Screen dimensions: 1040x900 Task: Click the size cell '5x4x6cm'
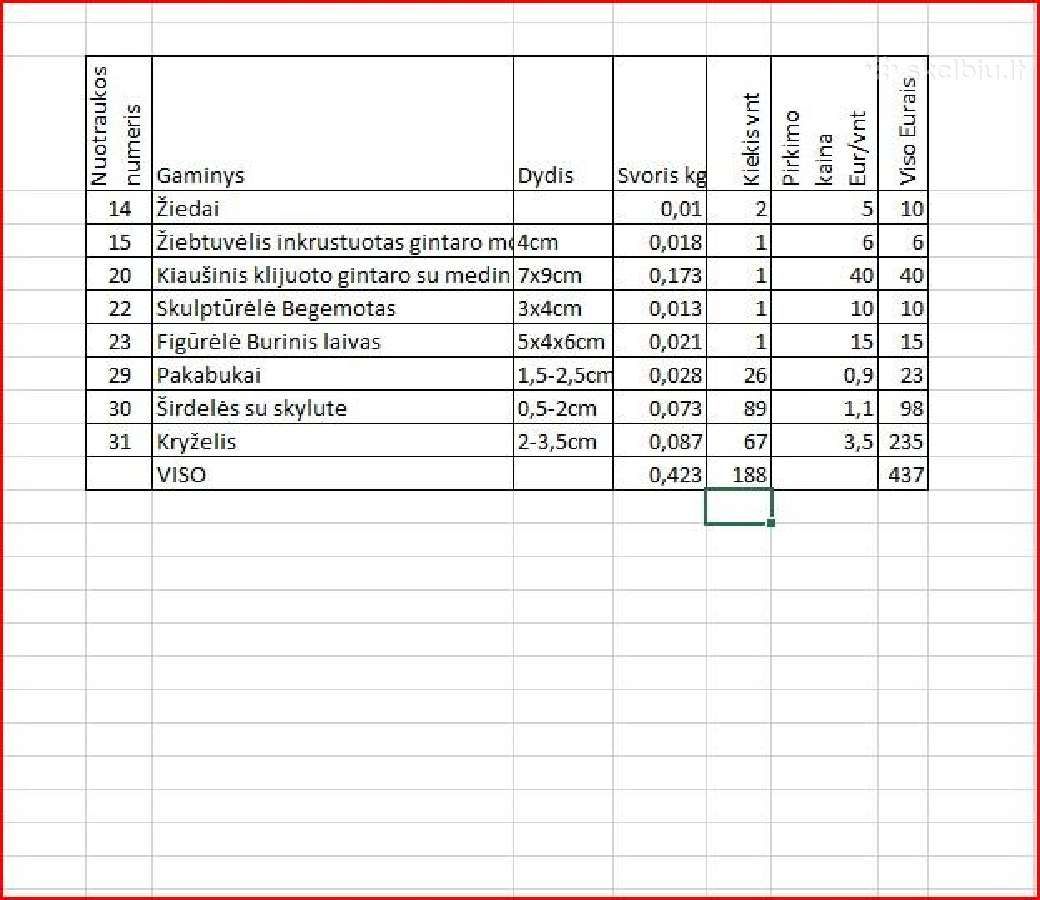tap(563, 341)
